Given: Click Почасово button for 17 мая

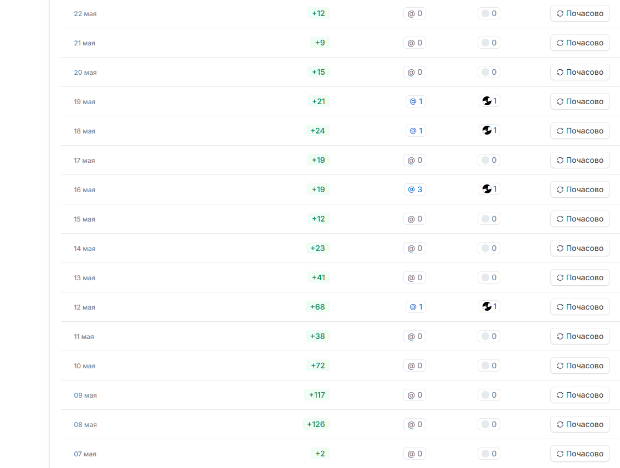Looking at the screenshot, I should (579, 160).
